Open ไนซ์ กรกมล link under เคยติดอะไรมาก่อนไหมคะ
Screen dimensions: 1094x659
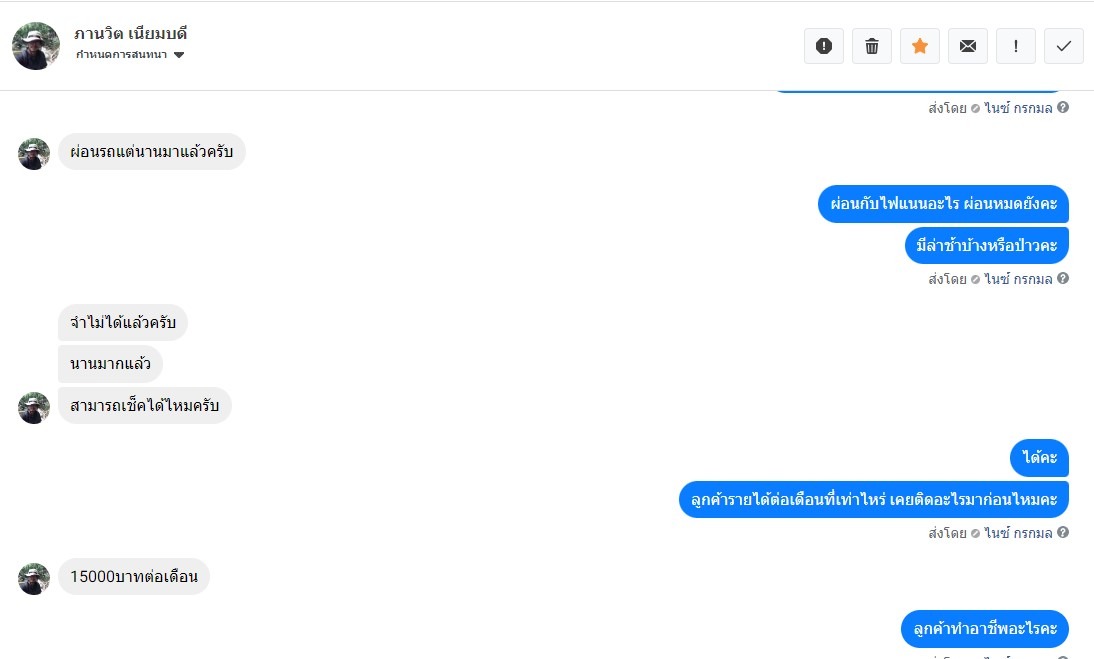(x=1017, y=533)
